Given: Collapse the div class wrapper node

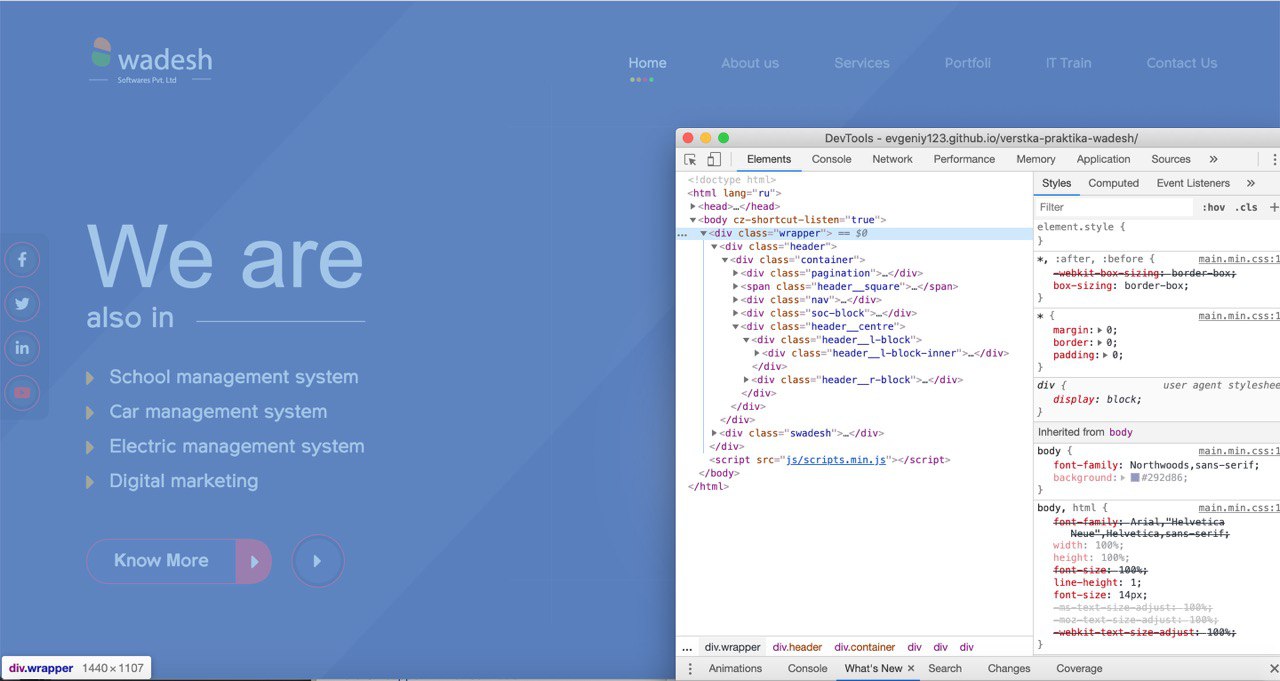Looking at the screenshot, I should (704, 233).
